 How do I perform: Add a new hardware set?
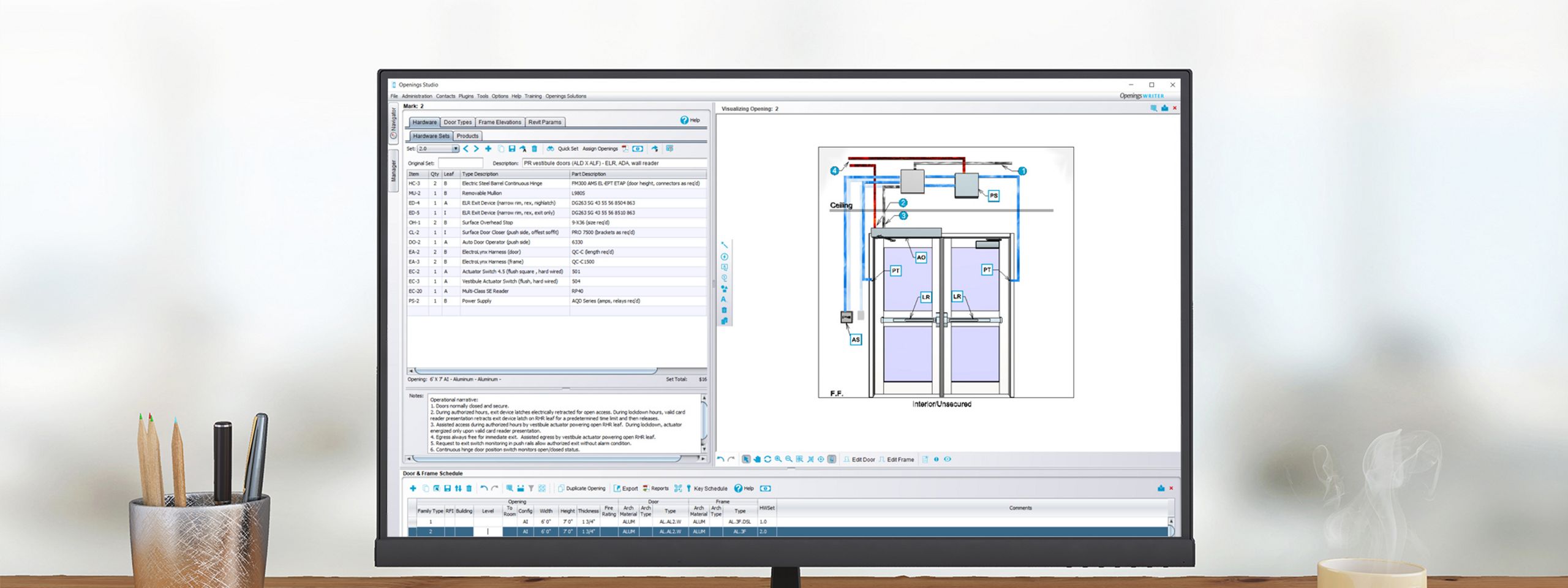click(488, 149)
